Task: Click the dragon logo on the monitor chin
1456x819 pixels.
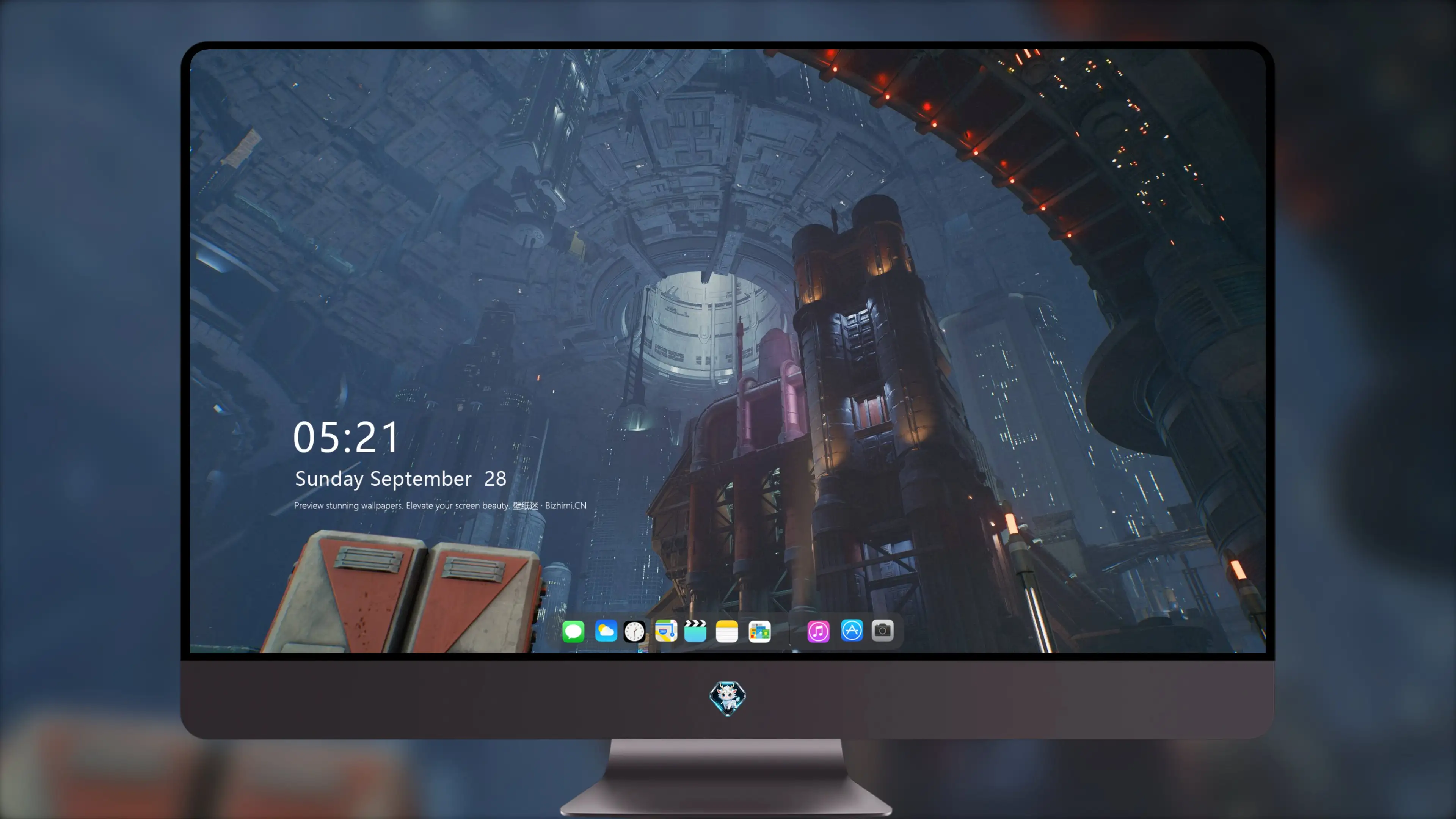Action: (x=728, y=698)
